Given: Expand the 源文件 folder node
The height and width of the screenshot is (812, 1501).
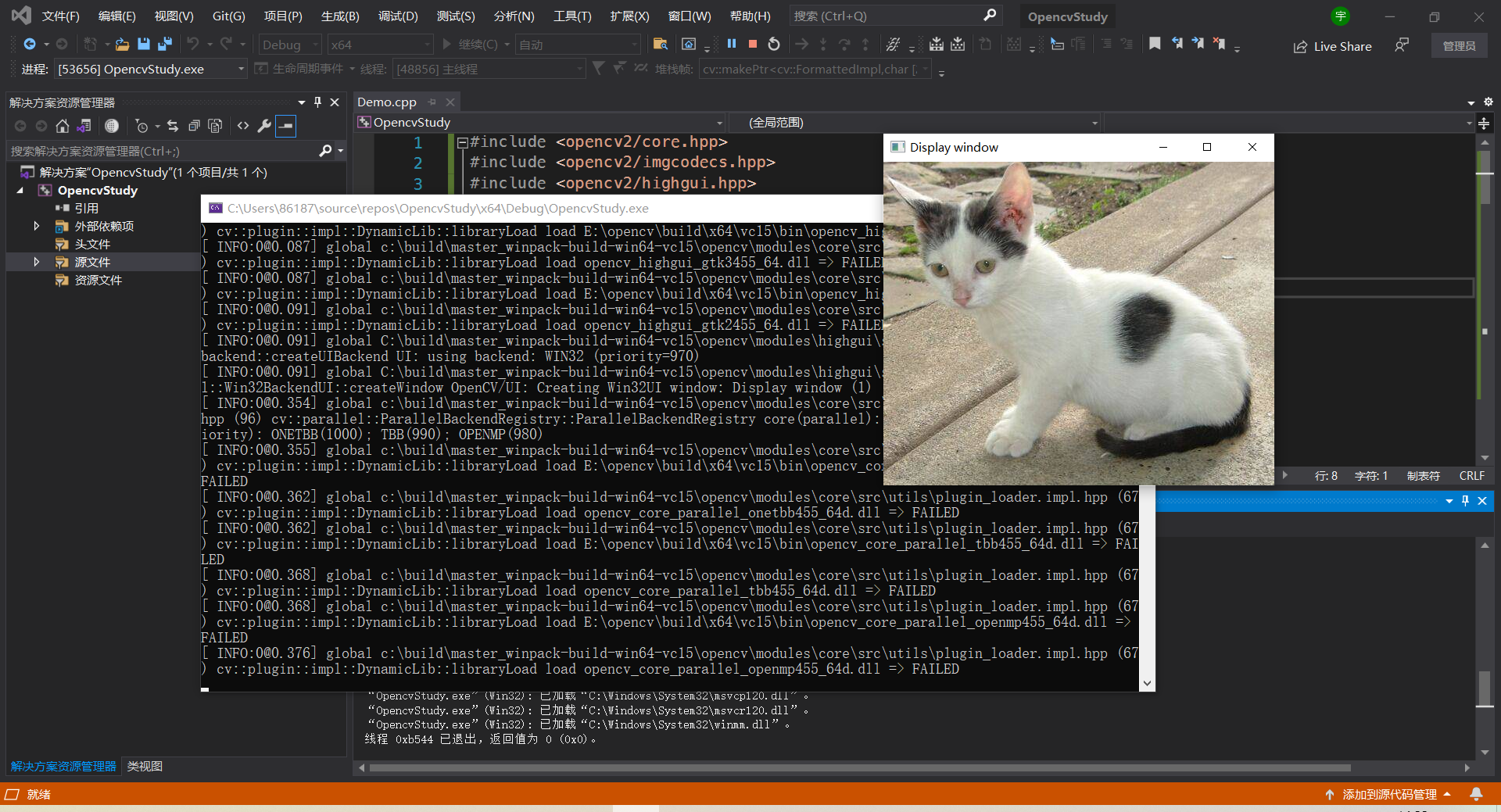Looking at the screenshot, I should (x=36, y=263).
